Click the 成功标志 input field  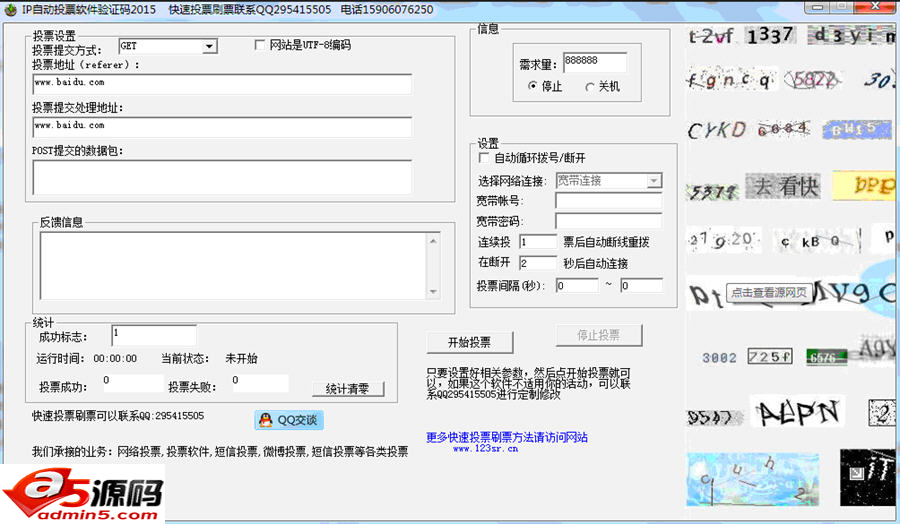pos(154,335)
